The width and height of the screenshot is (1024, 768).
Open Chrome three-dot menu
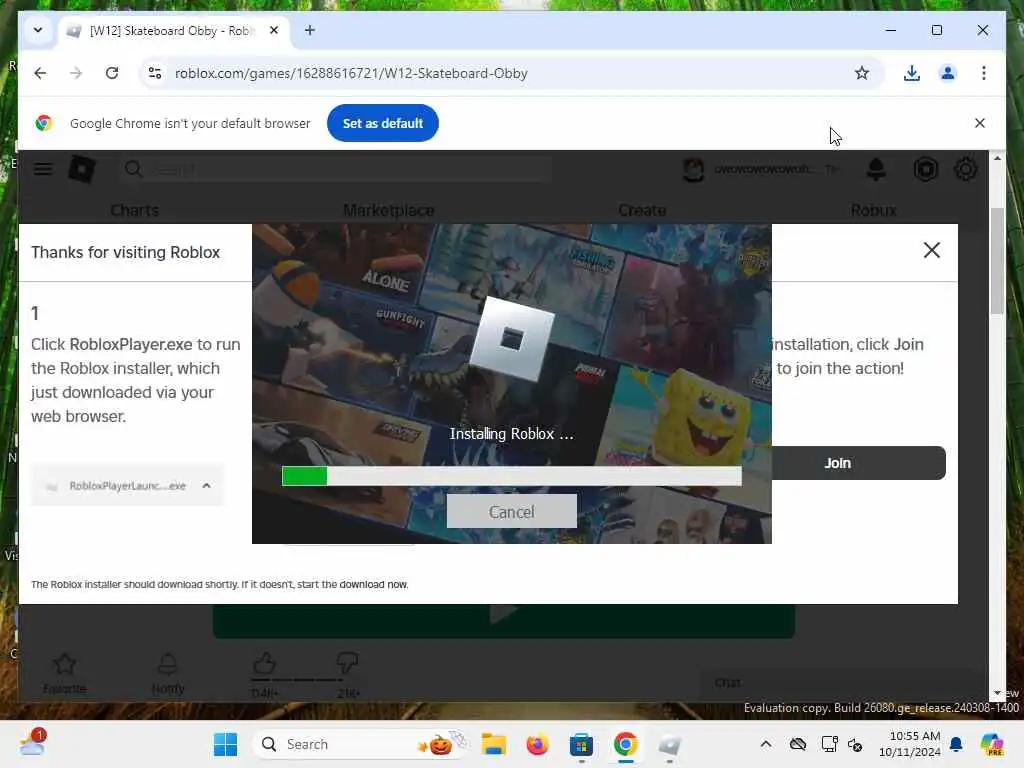[x=984, y=73]
